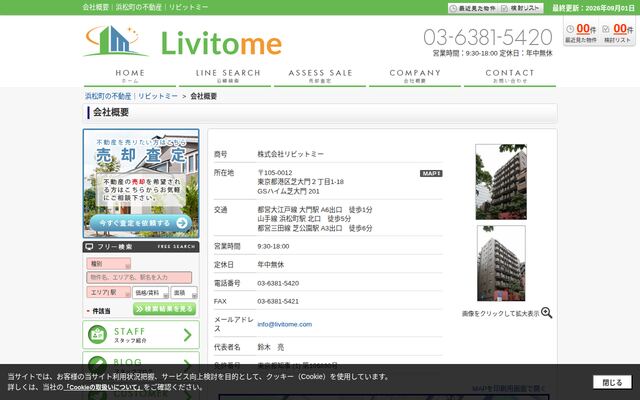This screenshot has width=640, height=400.
Task: Click the Livitome house logo icon
Action: pos(115,41)
